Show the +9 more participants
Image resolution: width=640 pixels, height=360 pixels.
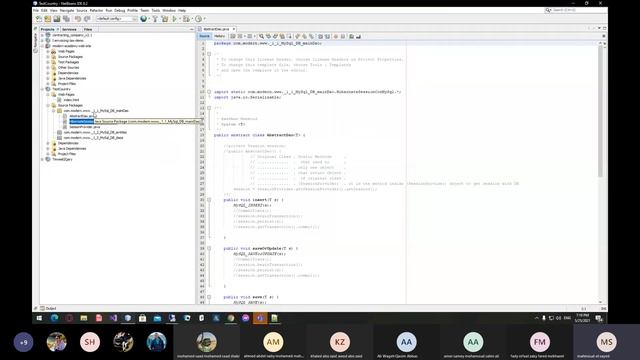[x=24, y=342]
